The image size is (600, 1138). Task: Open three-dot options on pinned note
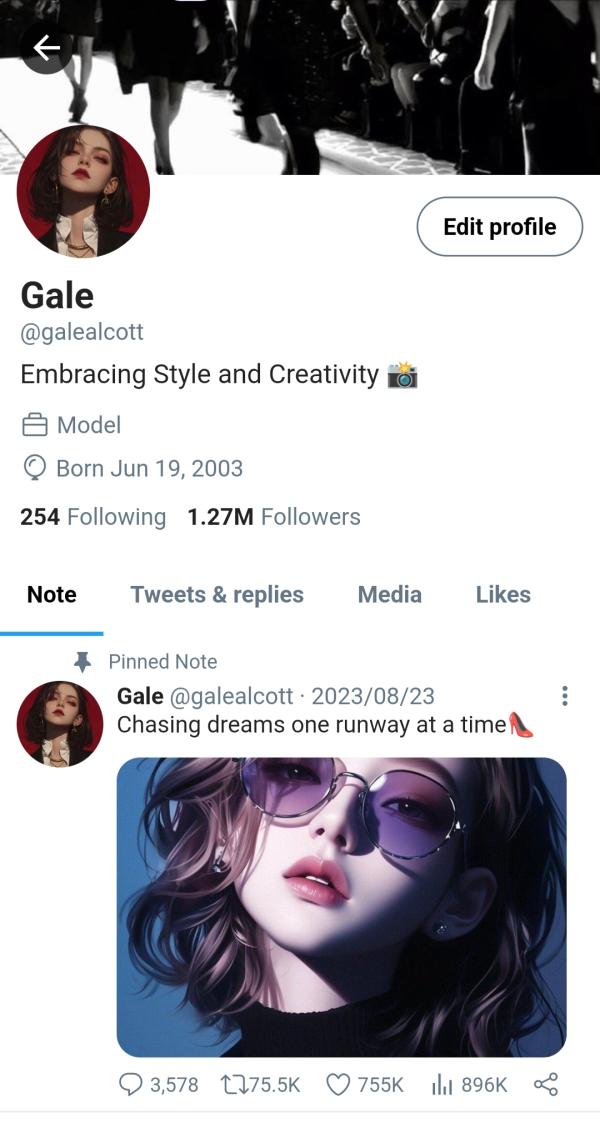(565, 696)
